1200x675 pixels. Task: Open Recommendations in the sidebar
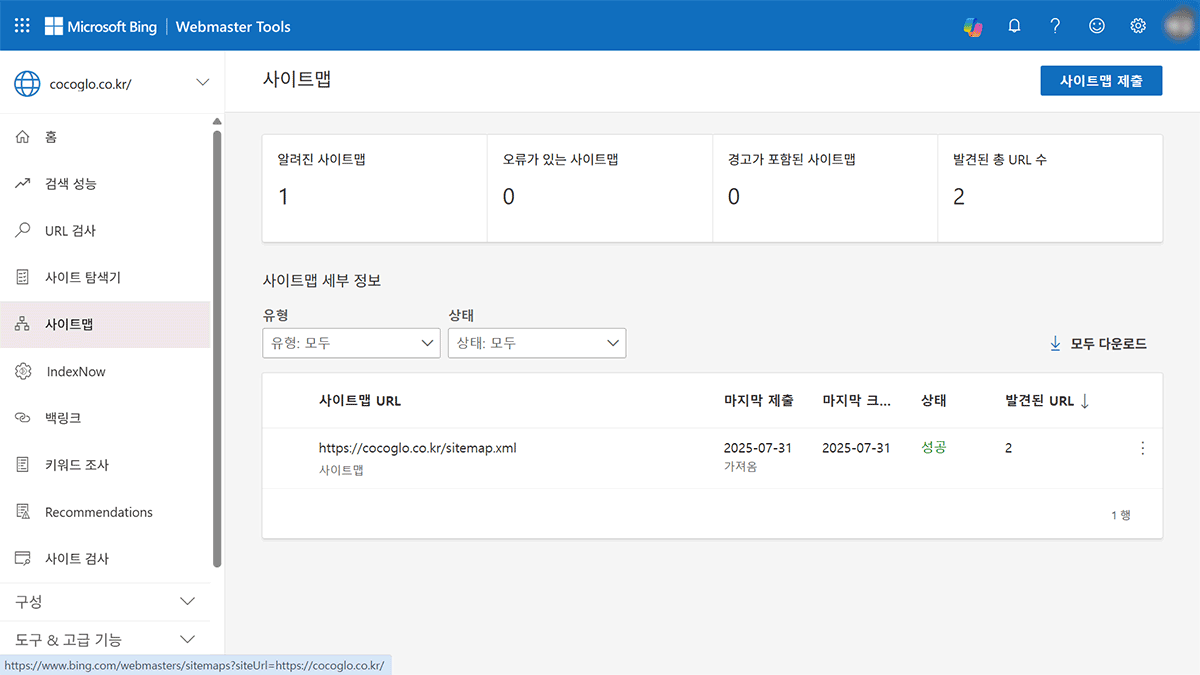[x=105, y=512]
